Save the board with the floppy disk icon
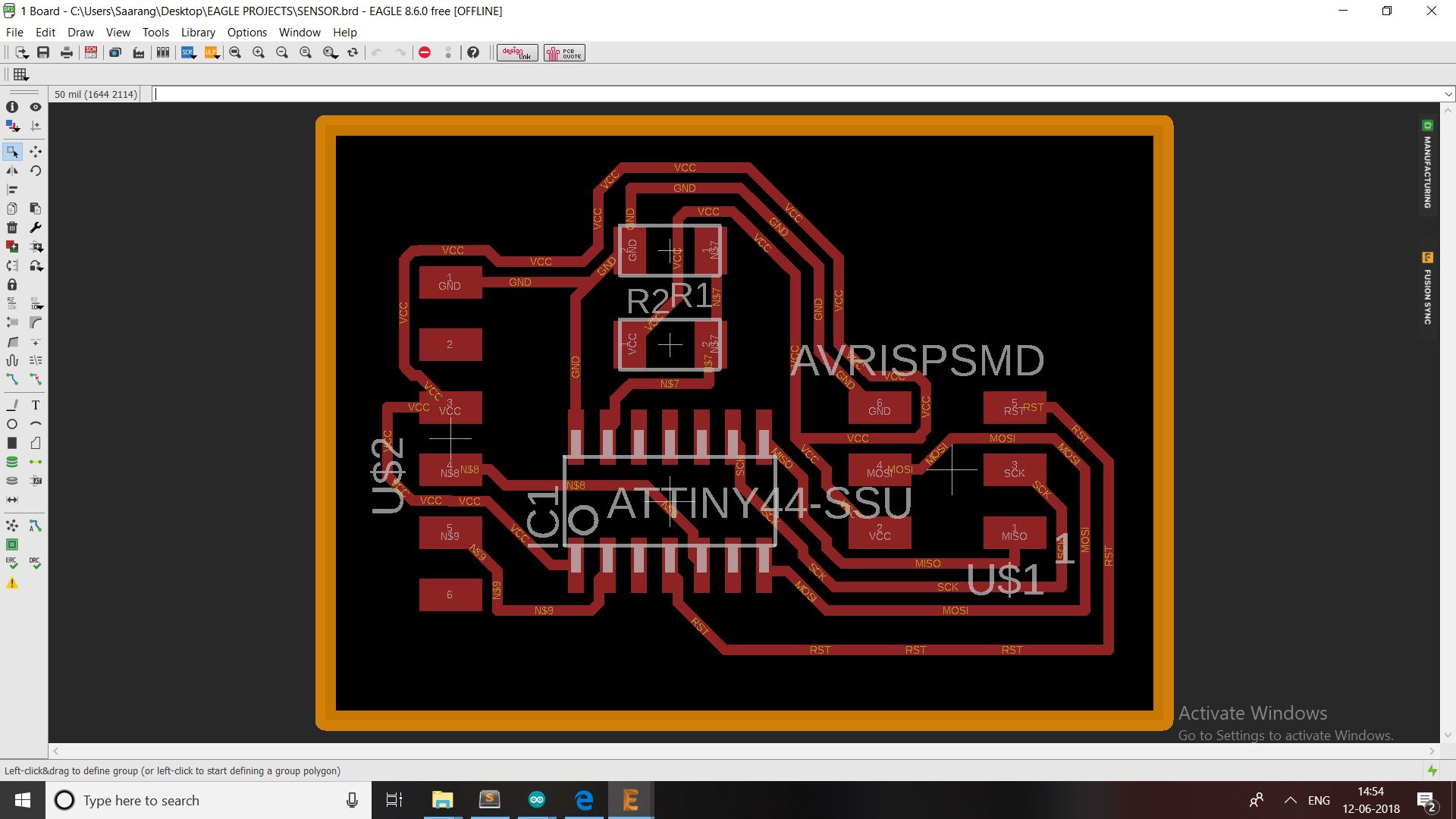Screen dimensions: 1456x819 point(43,52)
